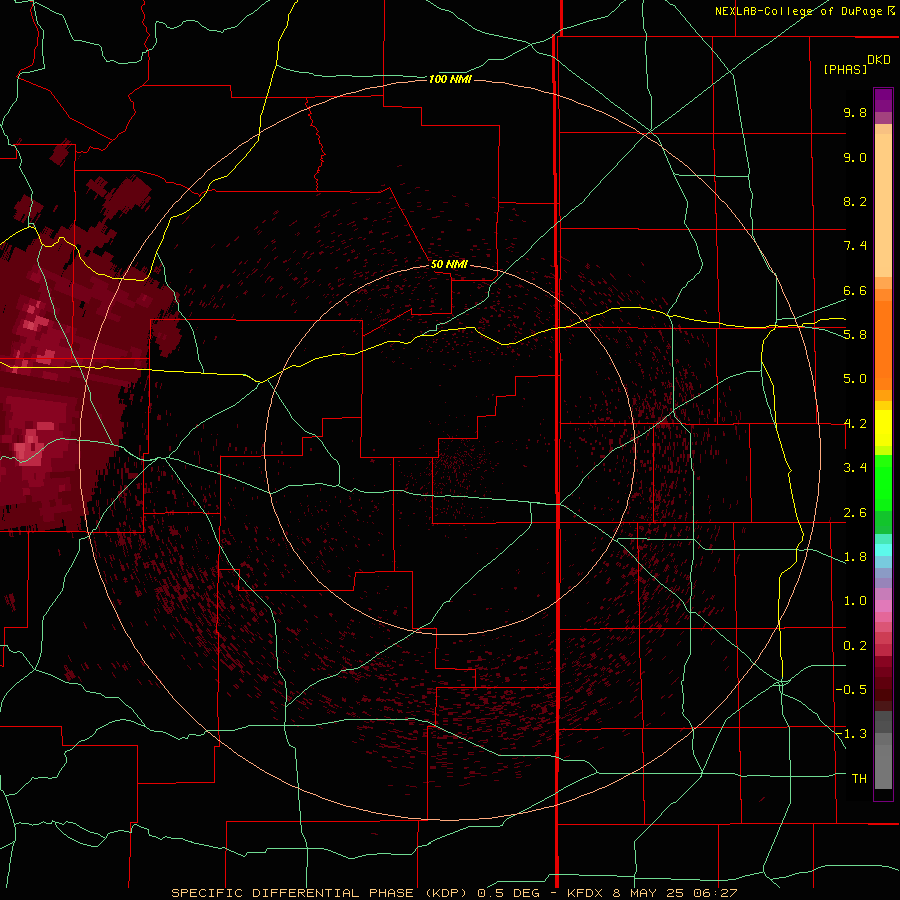Click the 8.2 value on the legend
900x900 pixels.
[855, 201]
